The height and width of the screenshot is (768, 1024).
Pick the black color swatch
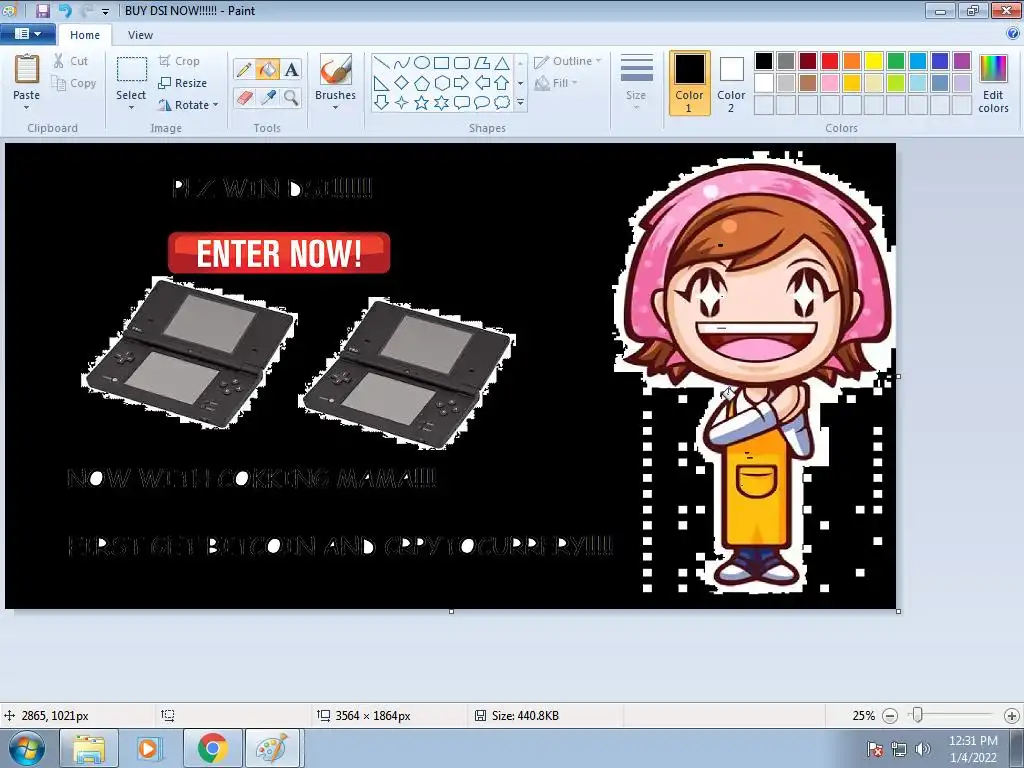point(764,61)
